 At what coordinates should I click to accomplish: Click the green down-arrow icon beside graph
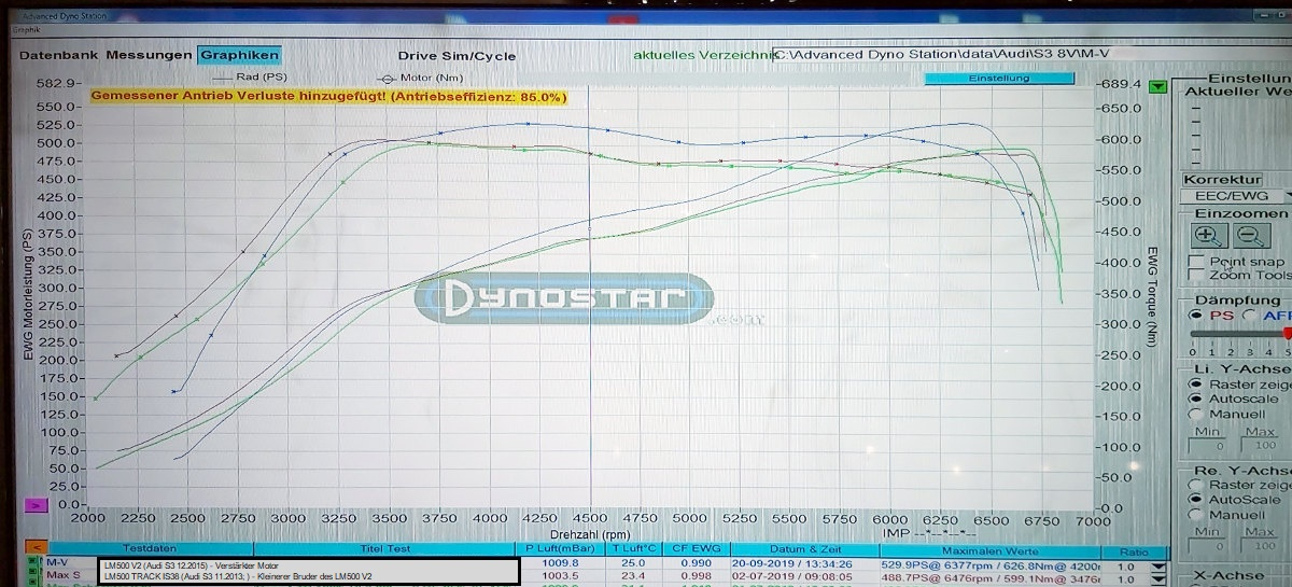click(x=1157, y=87)
